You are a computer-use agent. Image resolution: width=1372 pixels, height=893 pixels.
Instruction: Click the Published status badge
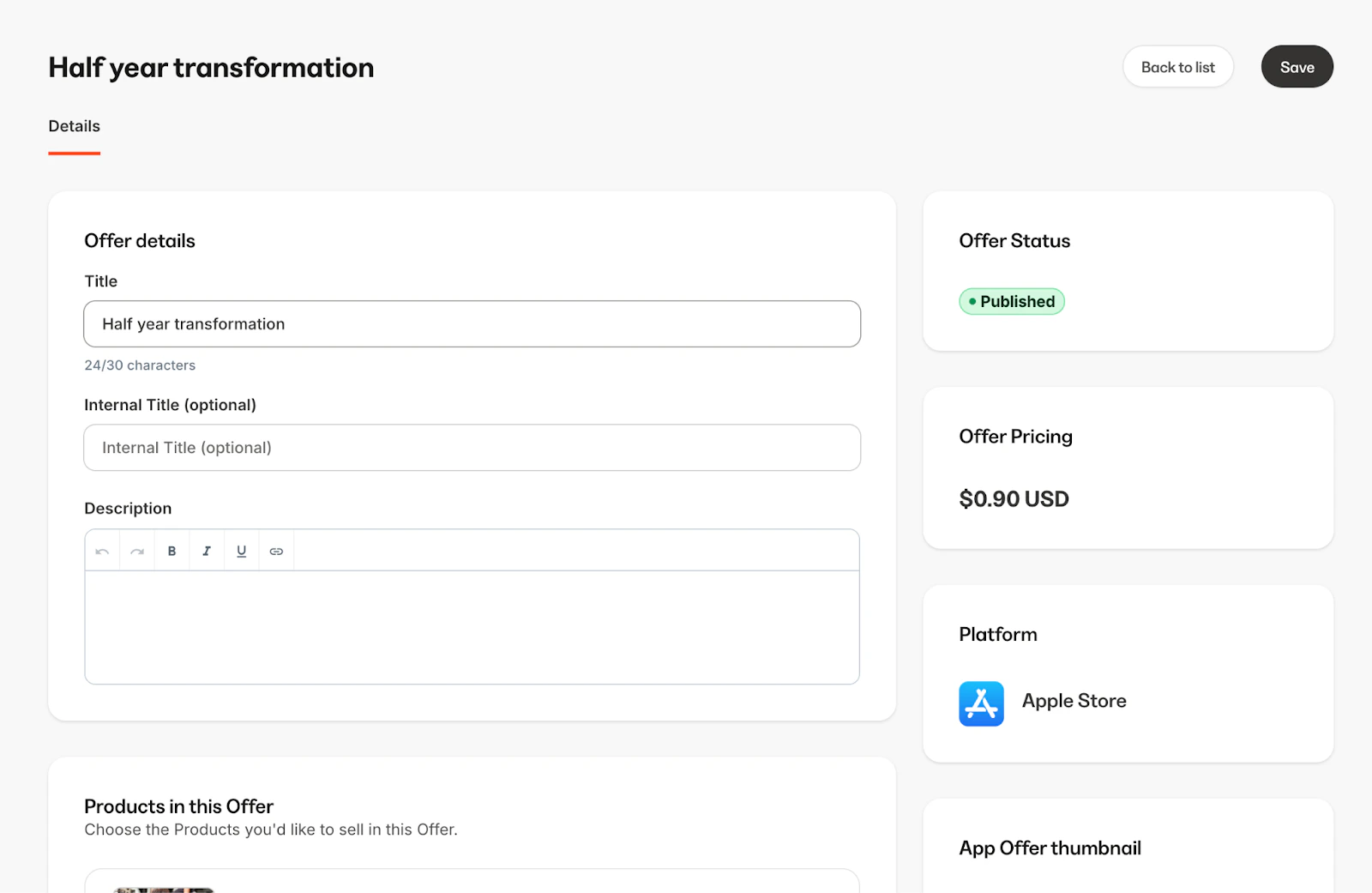1012,301
